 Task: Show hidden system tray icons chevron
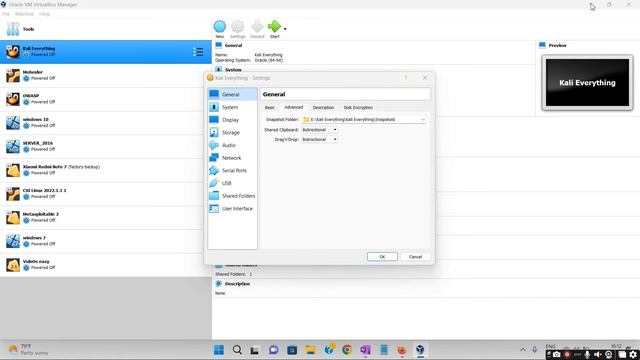pos(522,350)
